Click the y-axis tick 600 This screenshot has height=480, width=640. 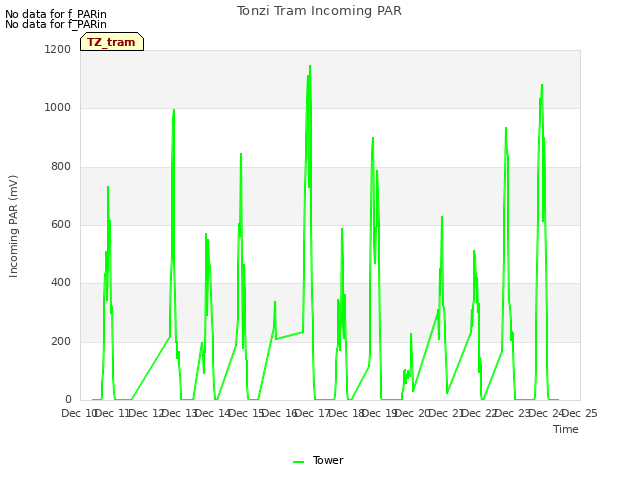click(61, 224)
